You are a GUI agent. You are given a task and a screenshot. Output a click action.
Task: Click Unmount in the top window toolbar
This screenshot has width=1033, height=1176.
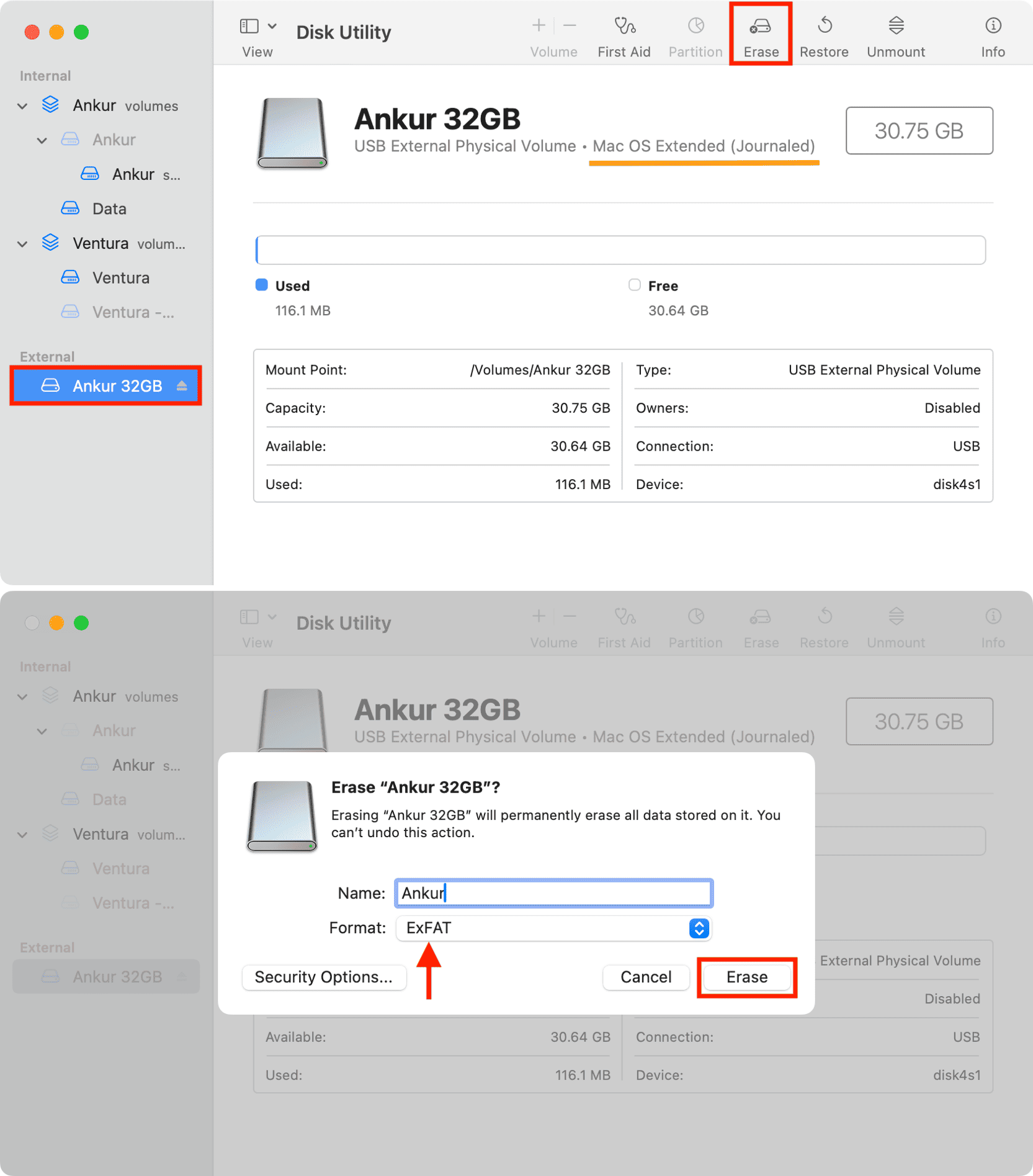click(896, 36)
